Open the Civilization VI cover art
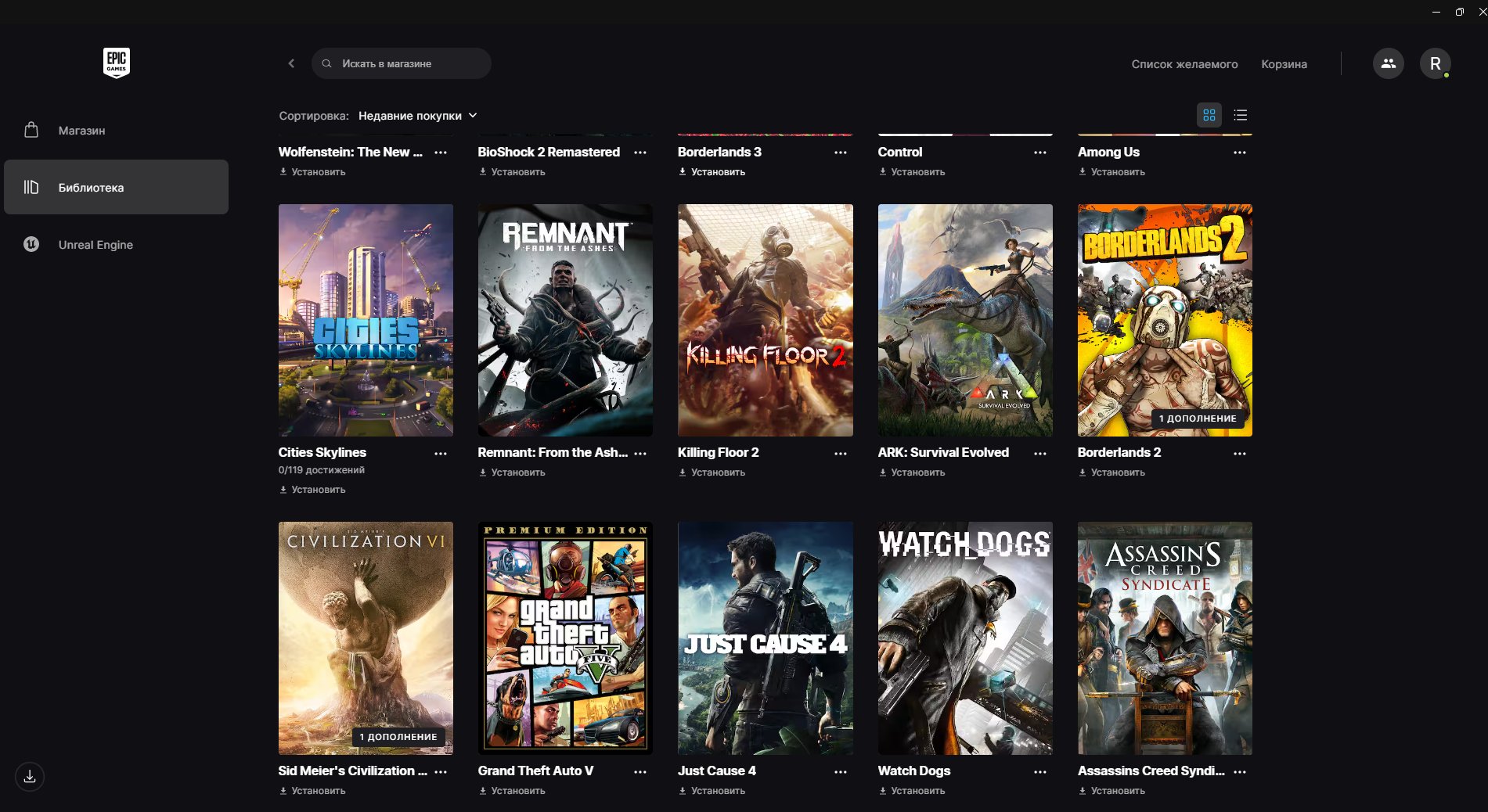 [366, 638]
